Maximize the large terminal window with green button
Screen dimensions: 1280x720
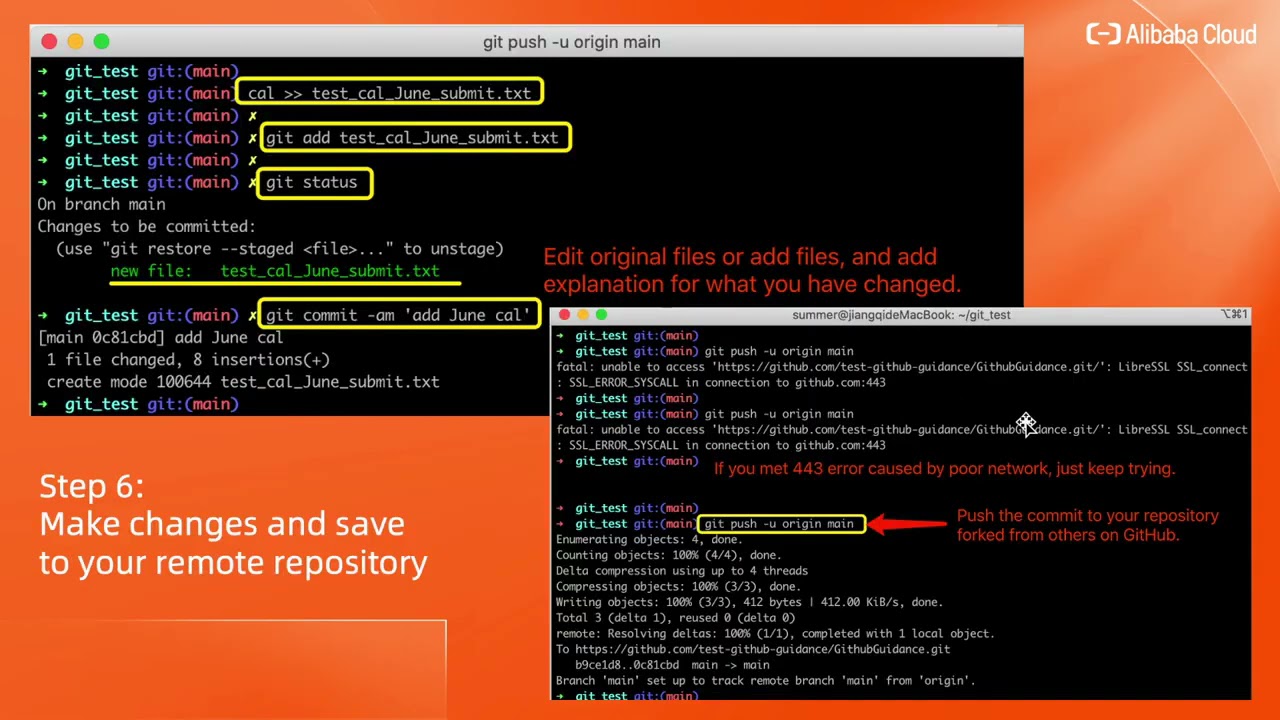[101, 42]
